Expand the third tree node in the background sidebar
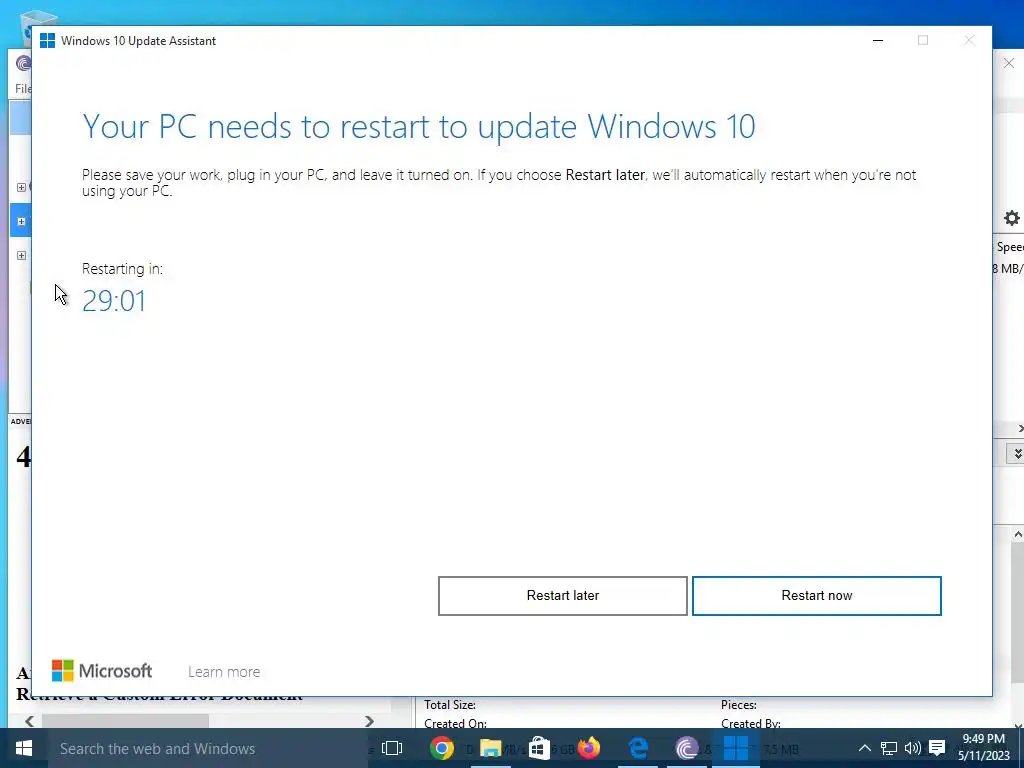The height and width of the screenshot is (768, 1024). [x=22, y=255]
